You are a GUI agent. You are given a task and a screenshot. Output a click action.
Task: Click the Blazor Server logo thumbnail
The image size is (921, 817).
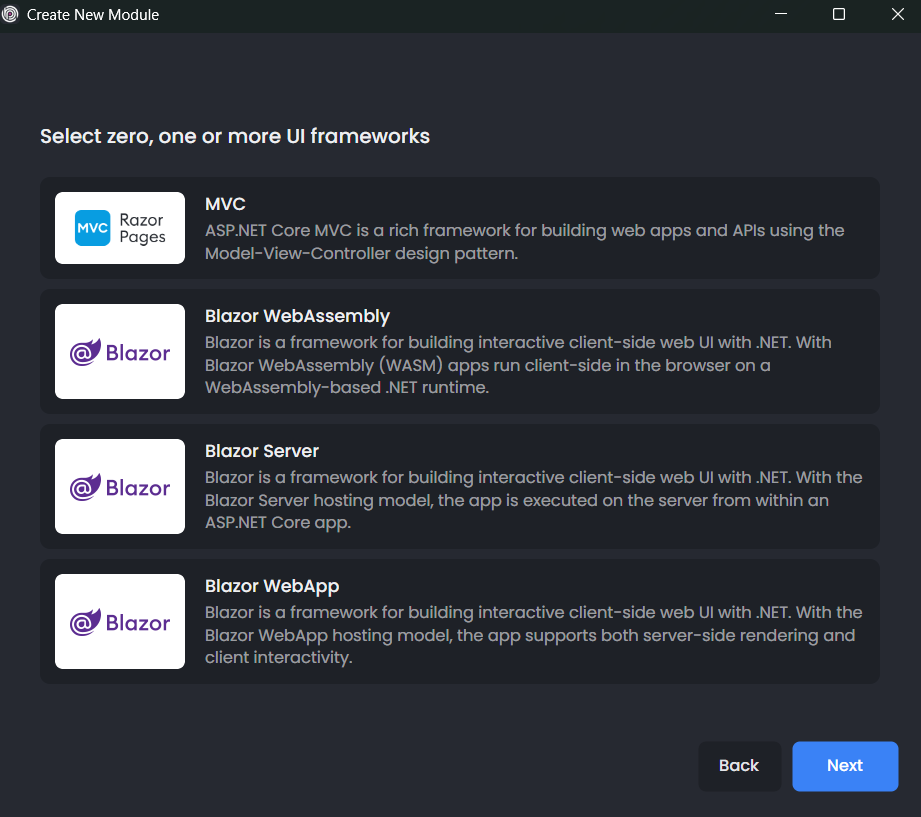[120, 487]
